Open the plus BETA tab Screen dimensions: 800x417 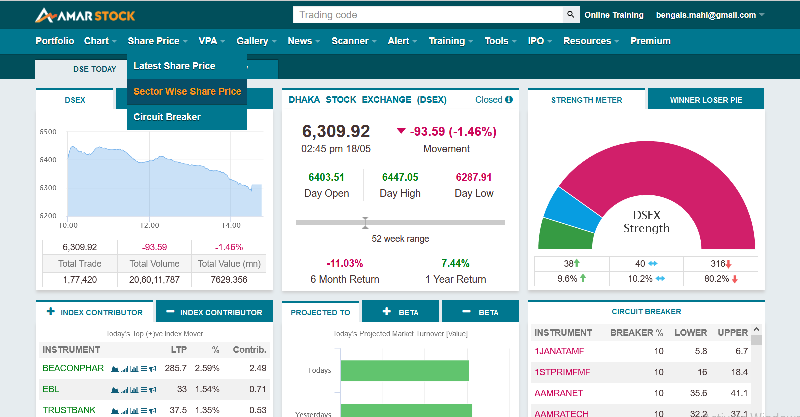point(401,312)
